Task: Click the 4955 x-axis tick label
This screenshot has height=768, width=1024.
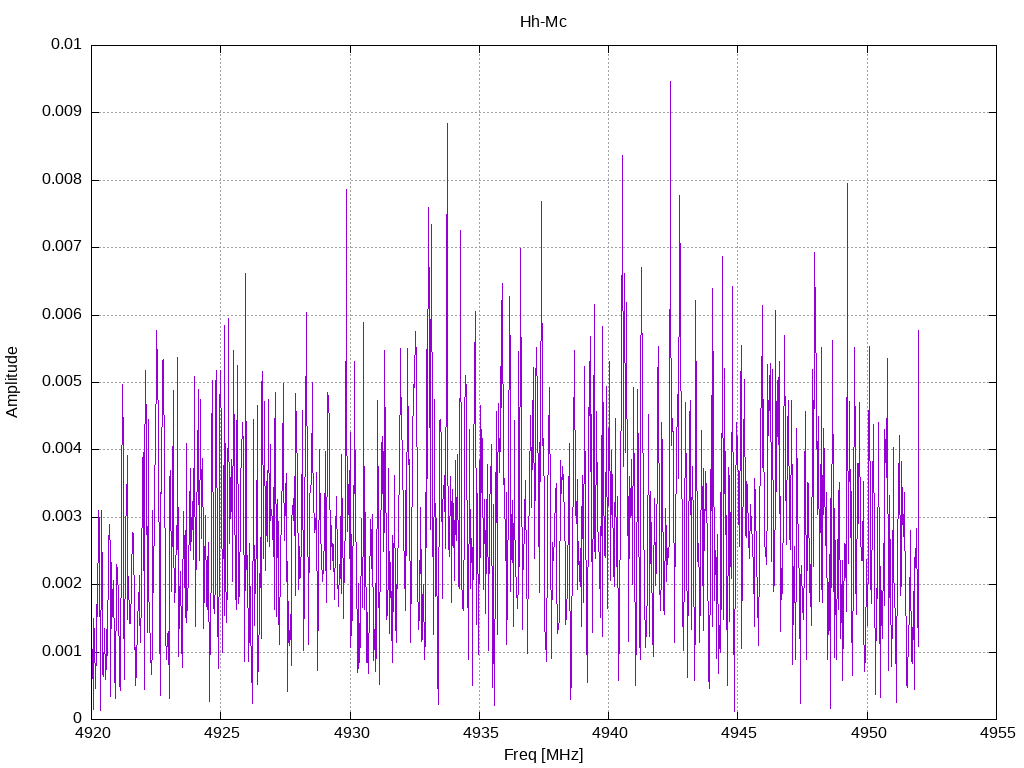Action: coord(997,733)
